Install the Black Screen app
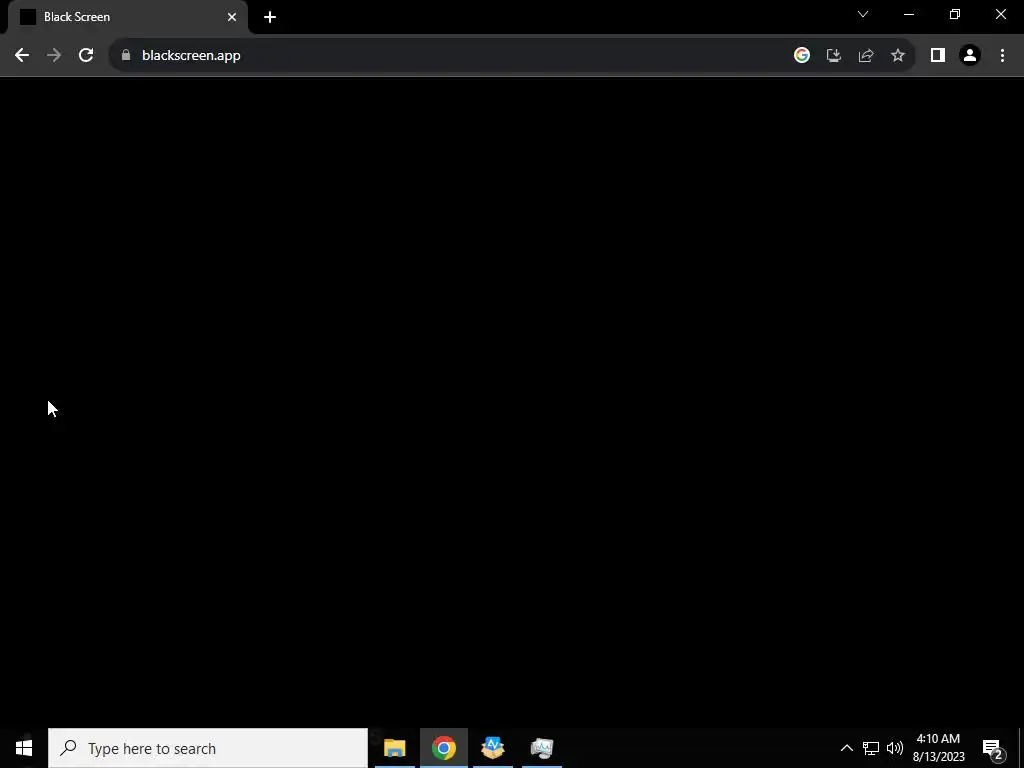Screen dimensions: 1024x768 click(x=834, y=56)
